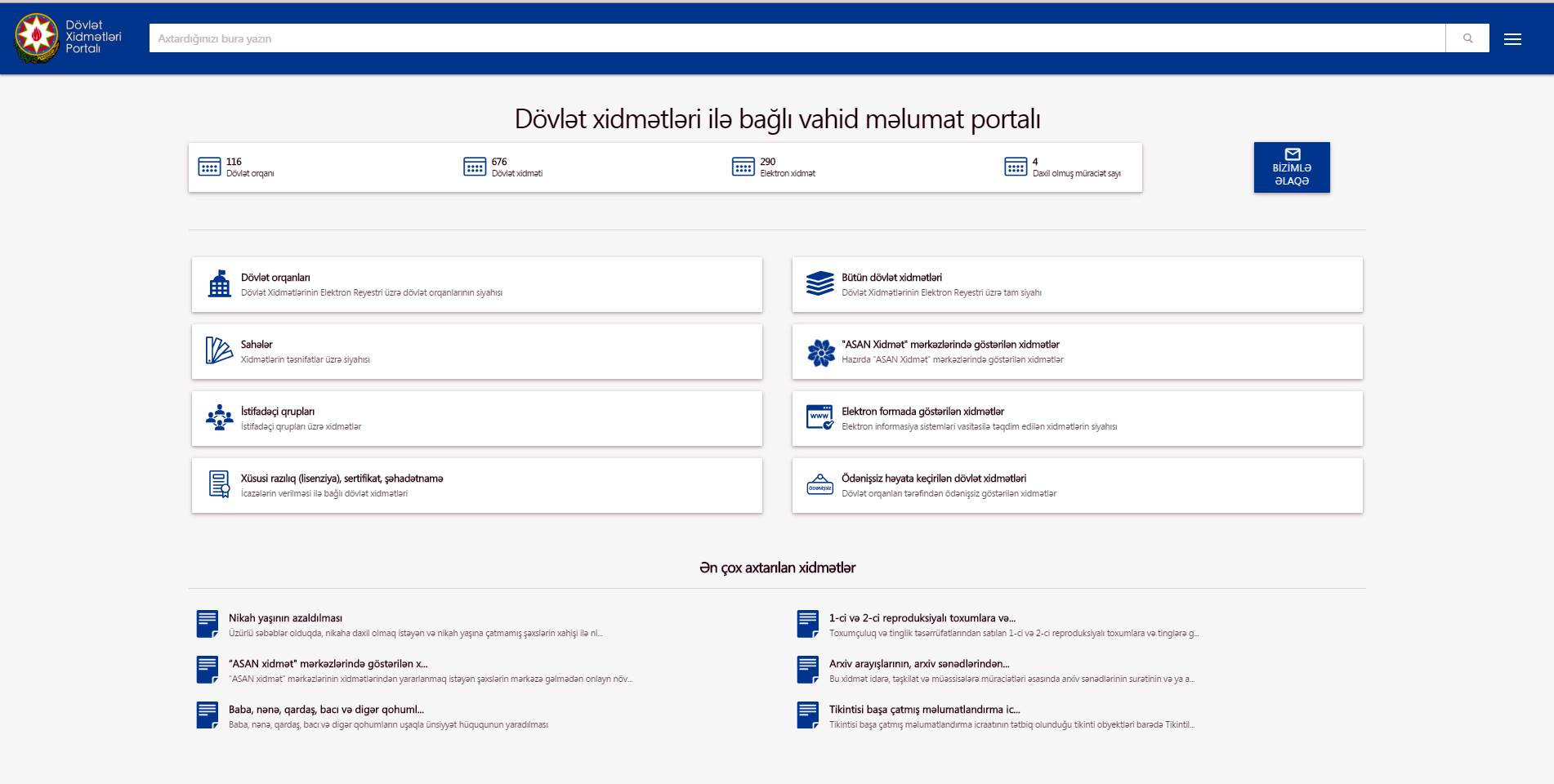
Task: Click the Dövlət orqanları building icon
Action: [x=219, y=284]
